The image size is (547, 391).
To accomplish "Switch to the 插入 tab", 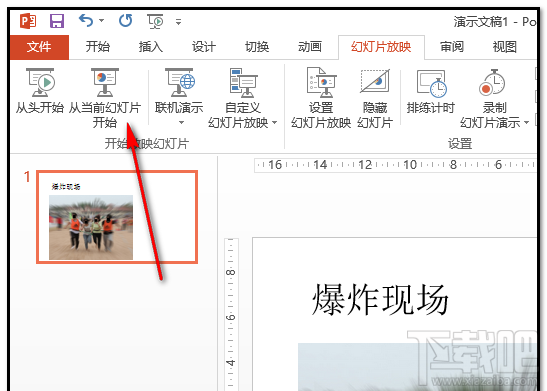I will (151, 47).
